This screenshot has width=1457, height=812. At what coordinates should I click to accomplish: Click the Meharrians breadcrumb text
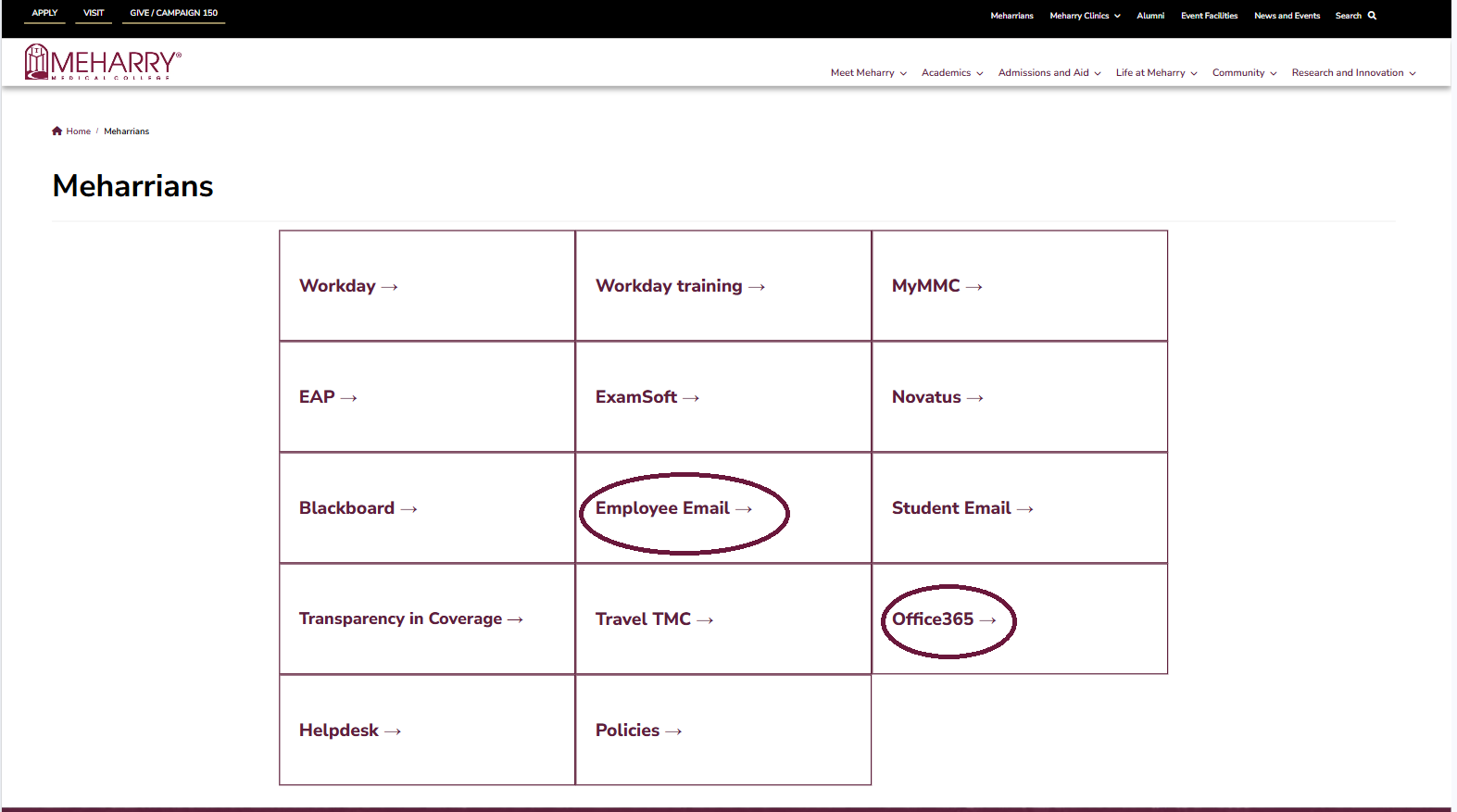[126, 131]
